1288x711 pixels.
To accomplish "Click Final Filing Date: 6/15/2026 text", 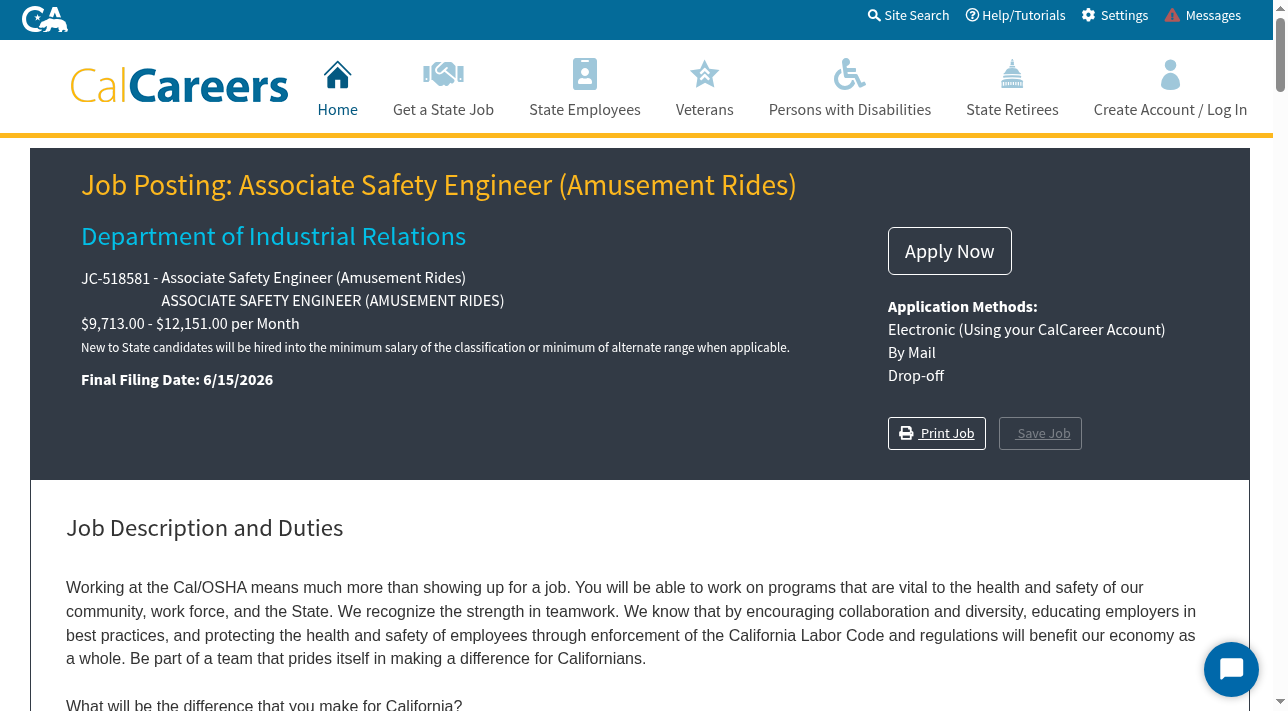I will [x=177, y=380].
